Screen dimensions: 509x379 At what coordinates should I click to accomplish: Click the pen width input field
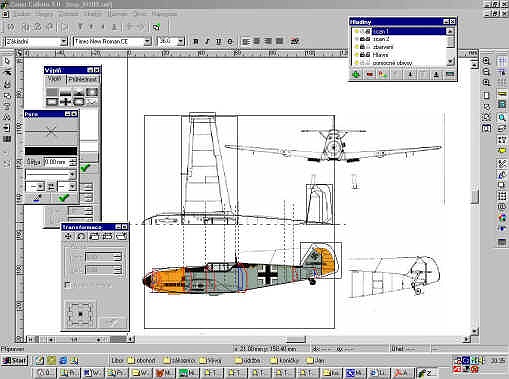56,162
